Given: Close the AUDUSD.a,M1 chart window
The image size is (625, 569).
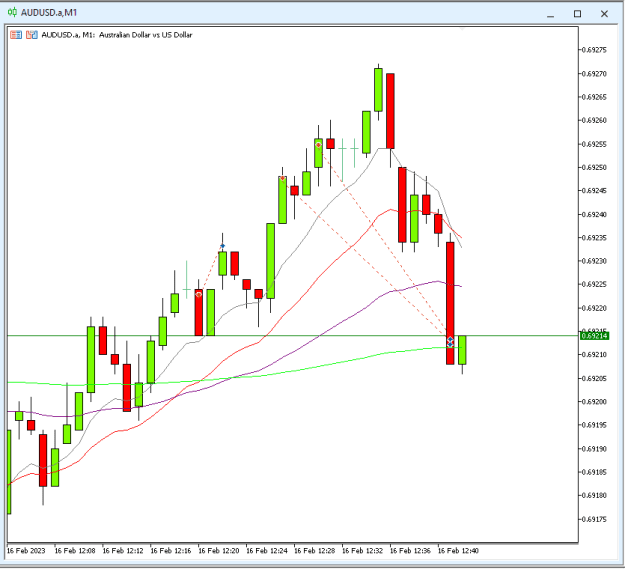Looking at the screenshot, I should [604, 14].
